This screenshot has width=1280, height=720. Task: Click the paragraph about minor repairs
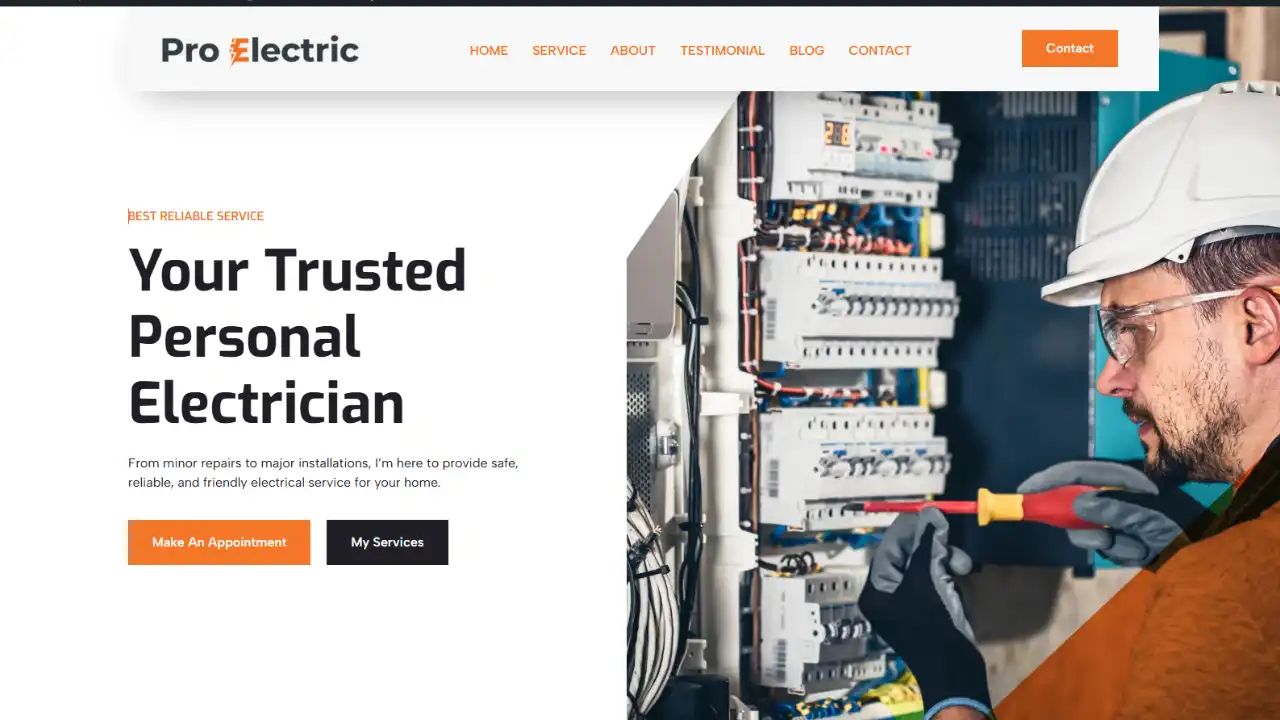(323, 473)
